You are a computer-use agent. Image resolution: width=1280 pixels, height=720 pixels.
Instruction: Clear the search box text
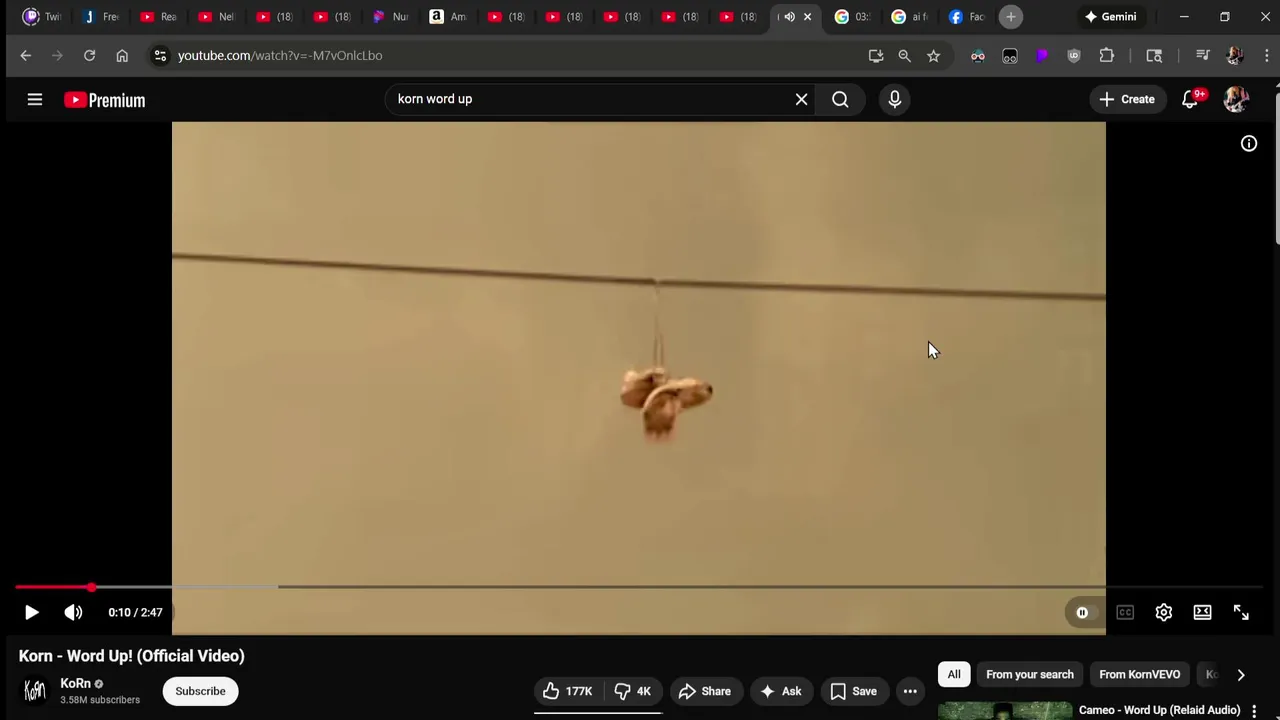pyautogui.click(x=801, y=99)
